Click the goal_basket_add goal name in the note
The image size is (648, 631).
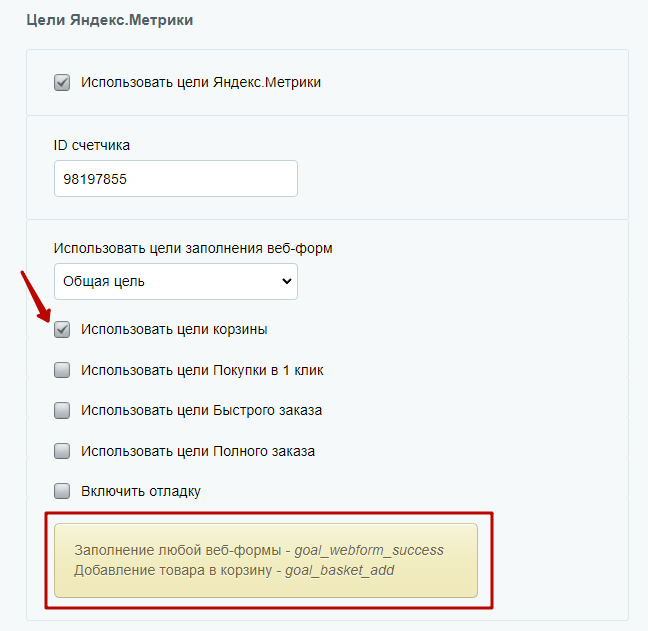(340, 570)
